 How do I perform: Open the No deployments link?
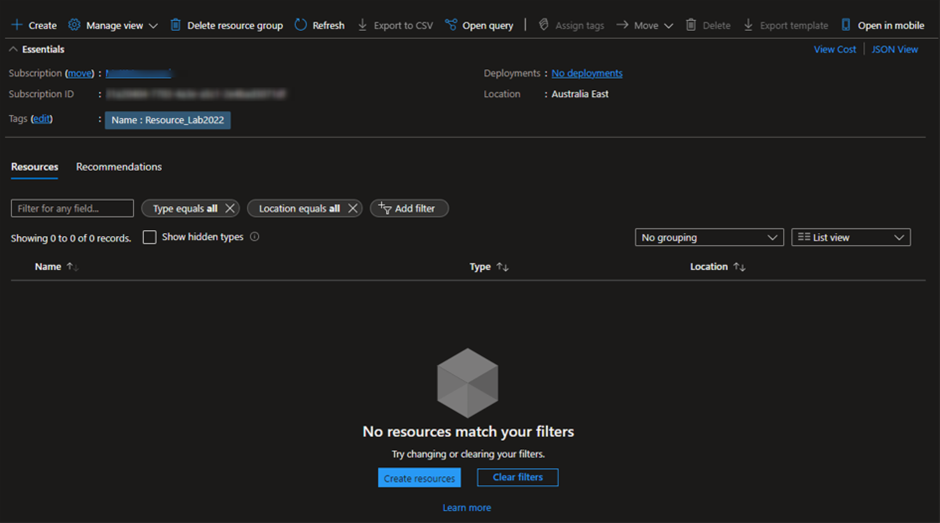(587, 73)
